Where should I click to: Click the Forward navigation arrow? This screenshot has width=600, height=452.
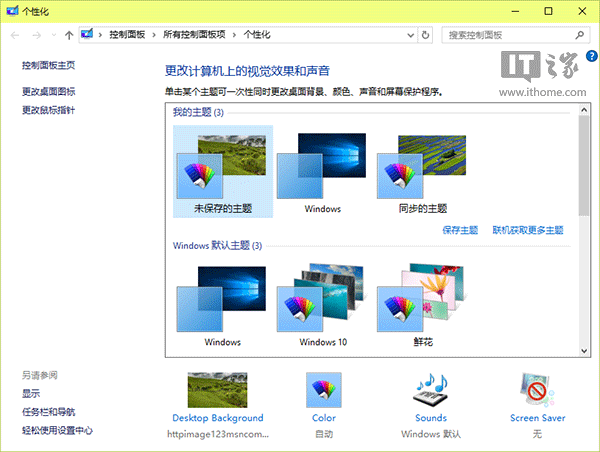(37, 36)
